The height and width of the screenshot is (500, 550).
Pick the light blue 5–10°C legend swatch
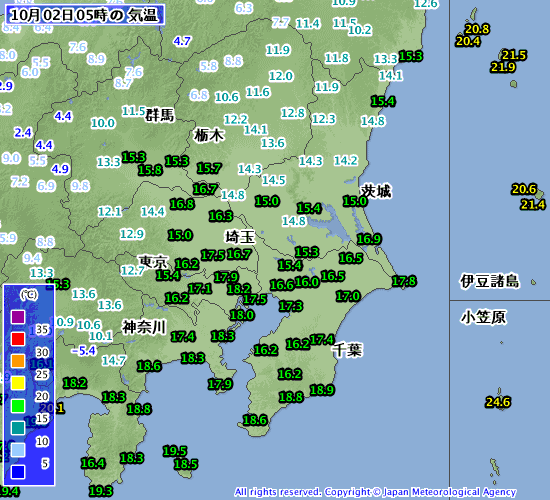click(x=18, y=450)
